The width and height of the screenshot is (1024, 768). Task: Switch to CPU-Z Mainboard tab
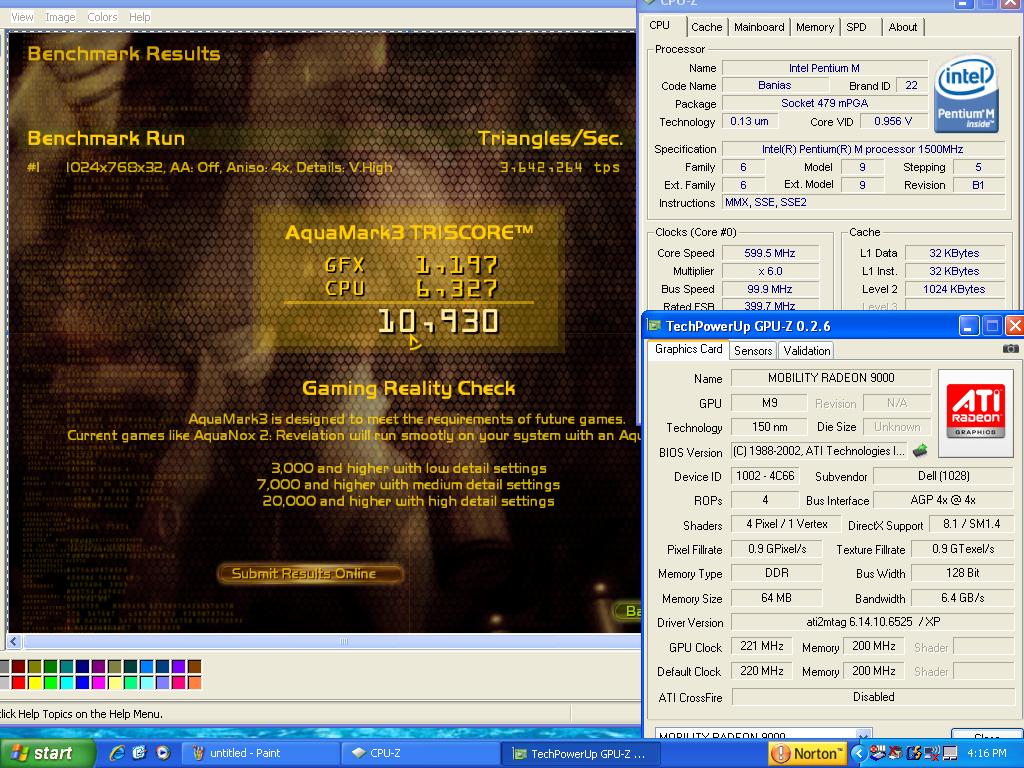[x=759, y=27]
